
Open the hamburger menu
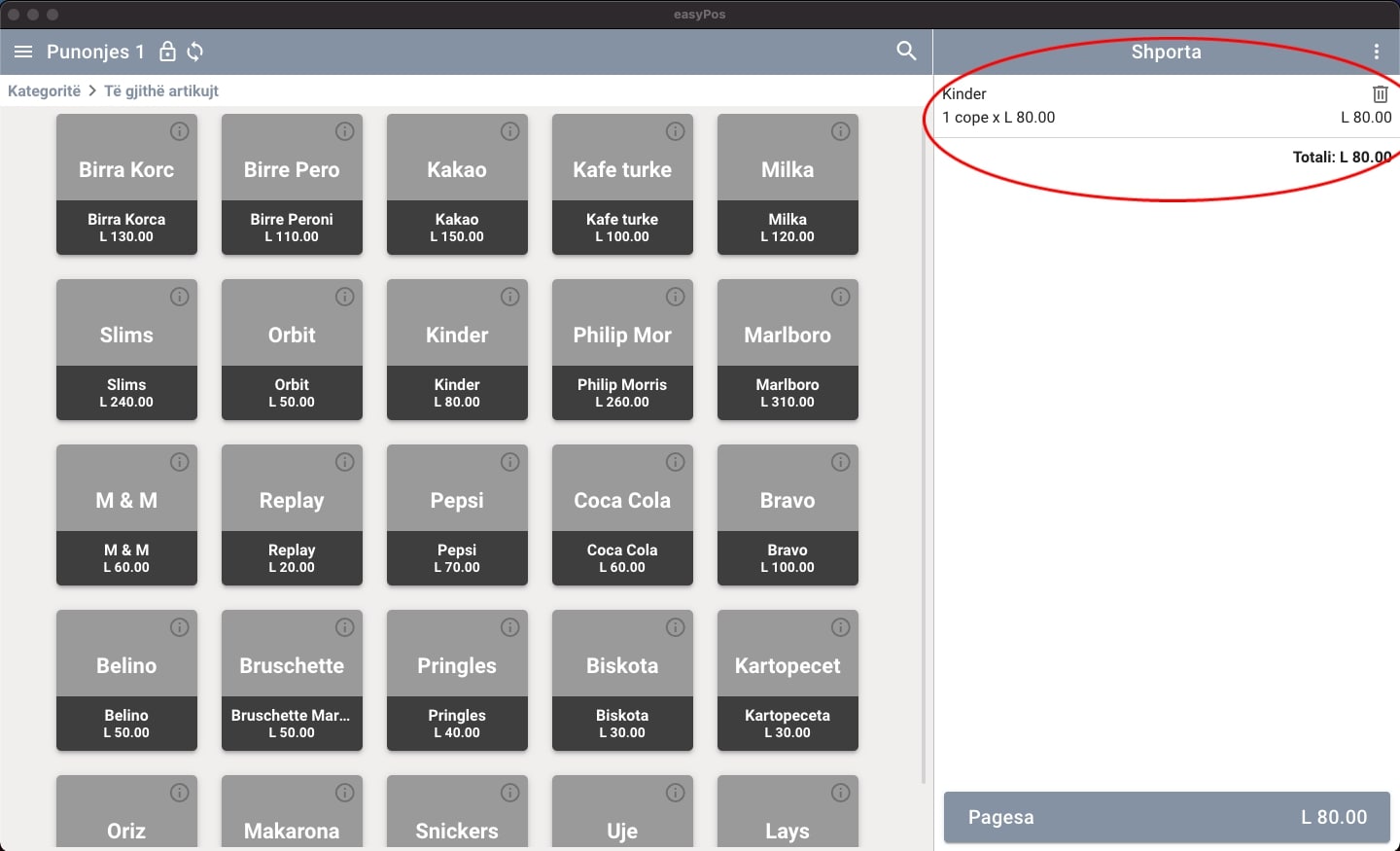[23, 52]
